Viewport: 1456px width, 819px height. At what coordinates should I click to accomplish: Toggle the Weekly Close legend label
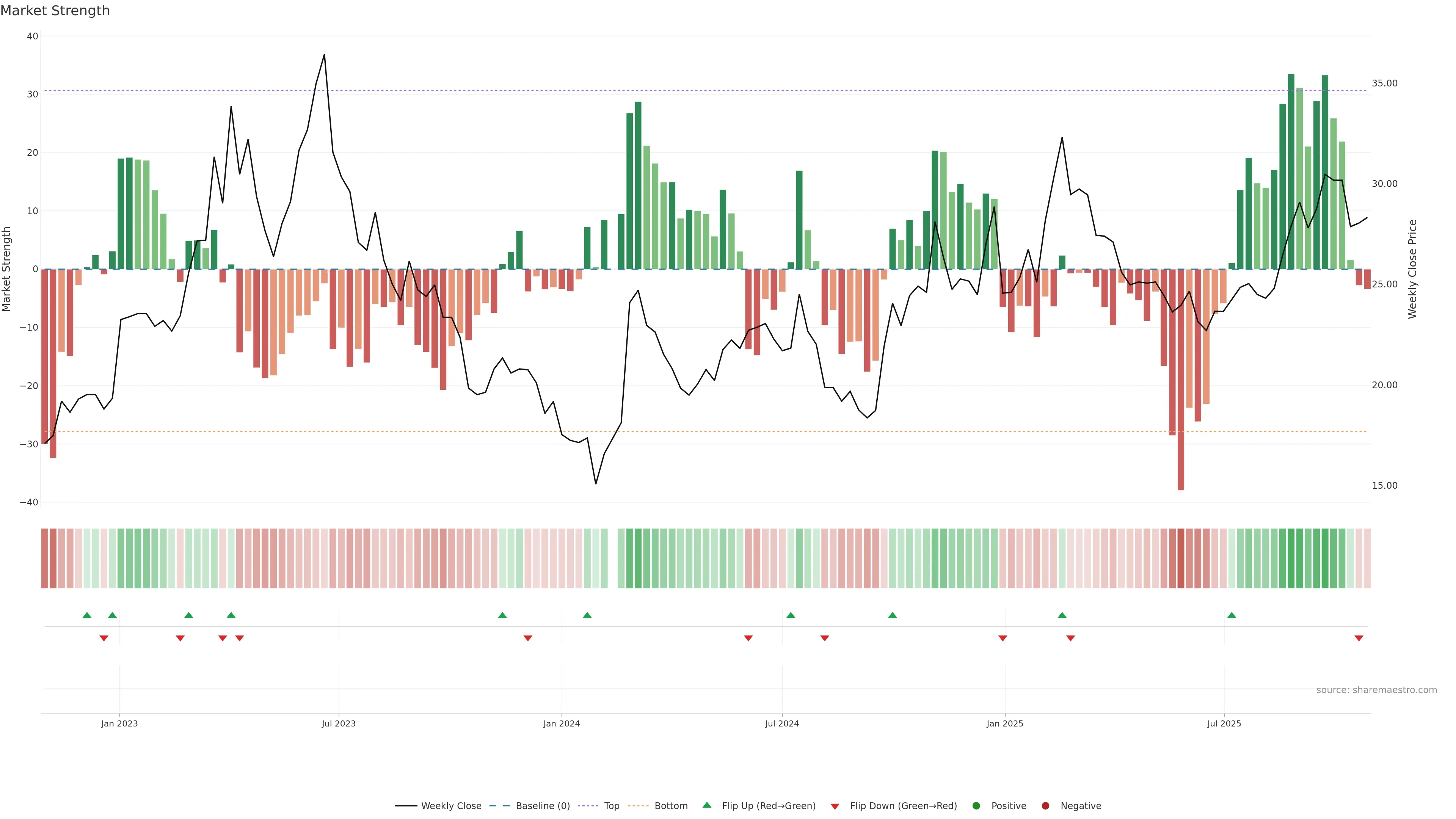click(x=451, y=805)
